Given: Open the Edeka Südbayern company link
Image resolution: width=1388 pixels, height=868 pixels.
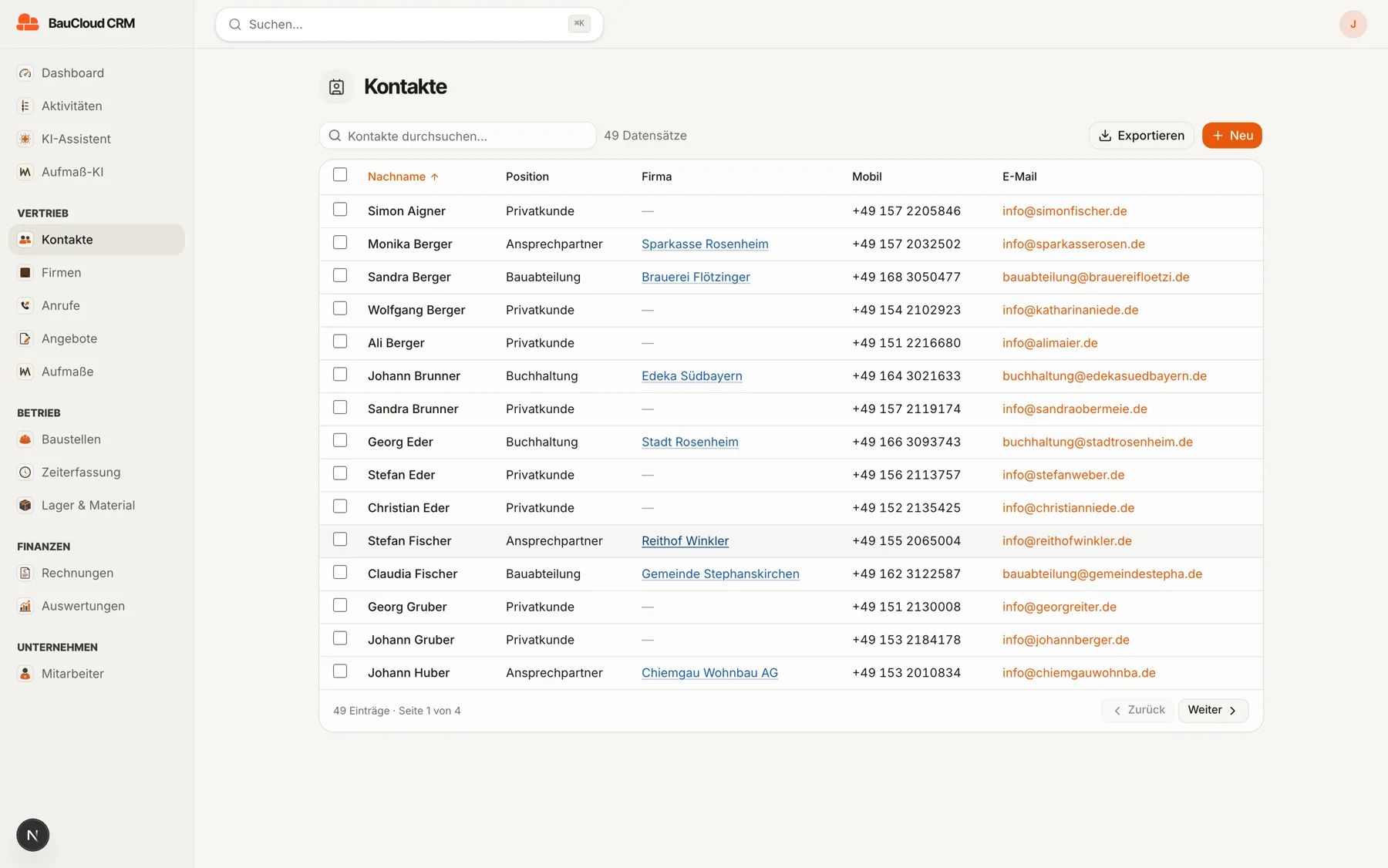Looking at the screenshot, I should pyautogui.click(x=692, y=376).
